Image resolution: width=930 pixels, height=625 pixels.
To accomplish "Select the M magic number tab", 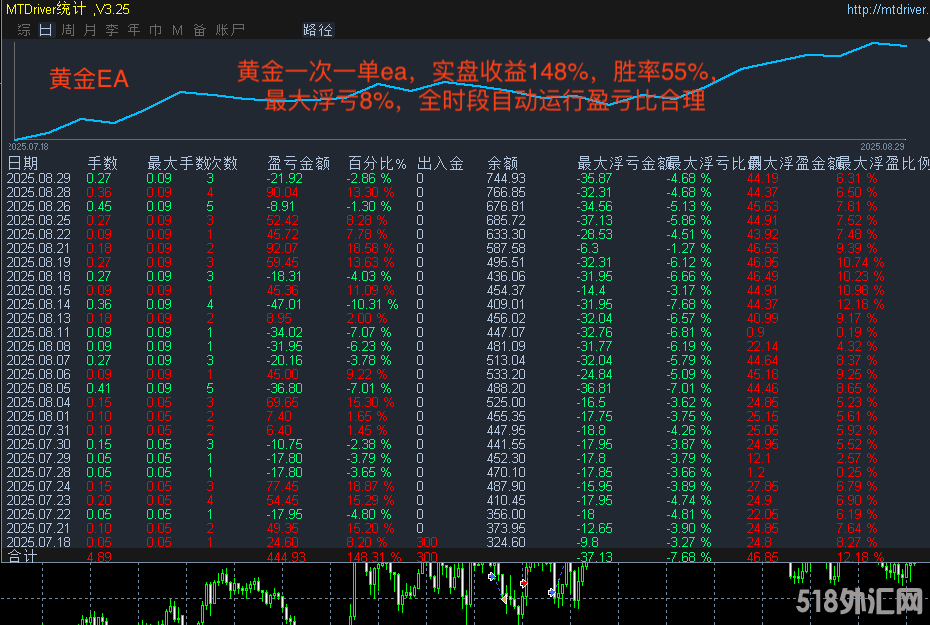I will [x=177, y=30].
